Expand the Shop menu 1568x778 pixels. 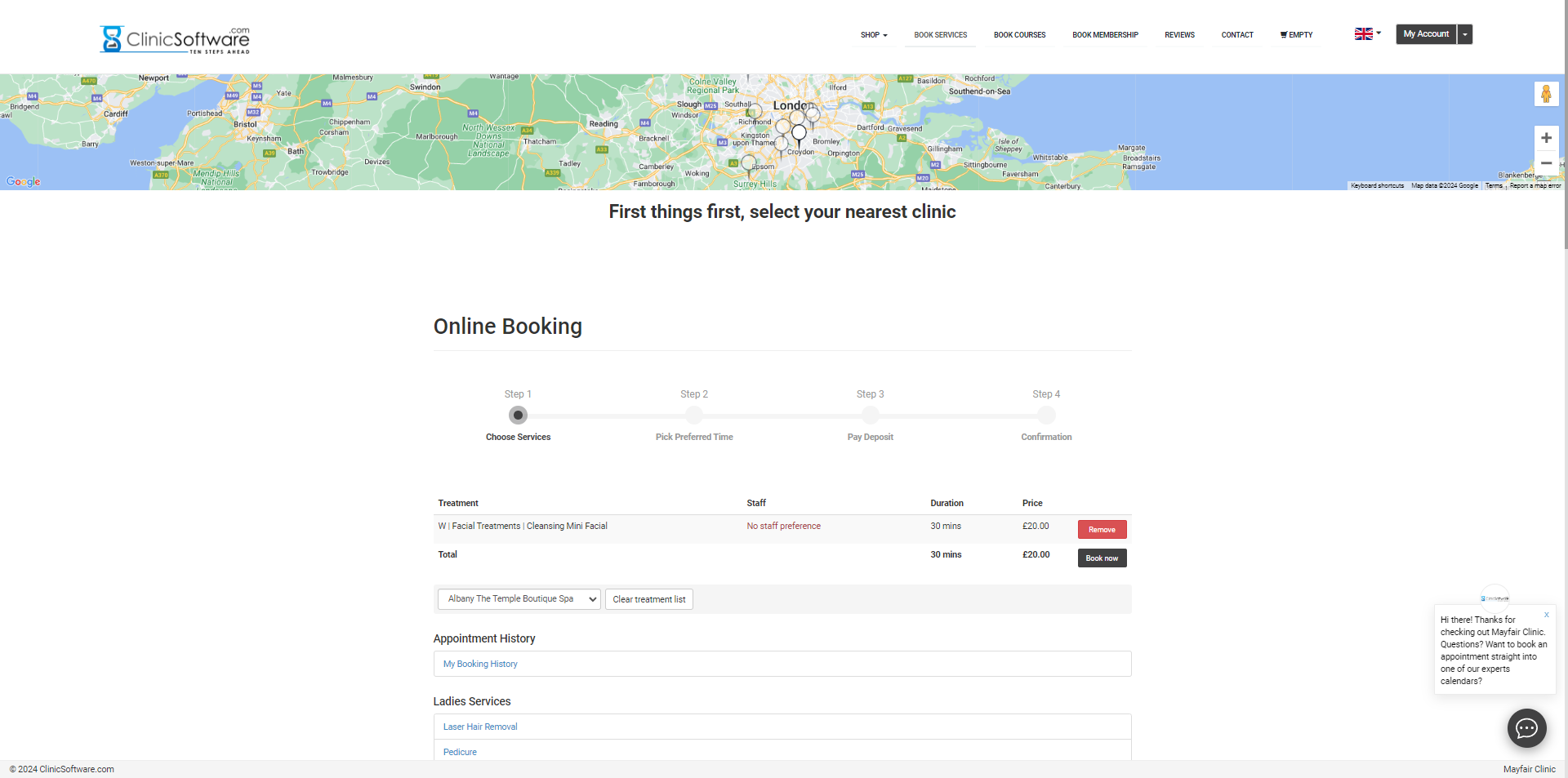[873, 35]
